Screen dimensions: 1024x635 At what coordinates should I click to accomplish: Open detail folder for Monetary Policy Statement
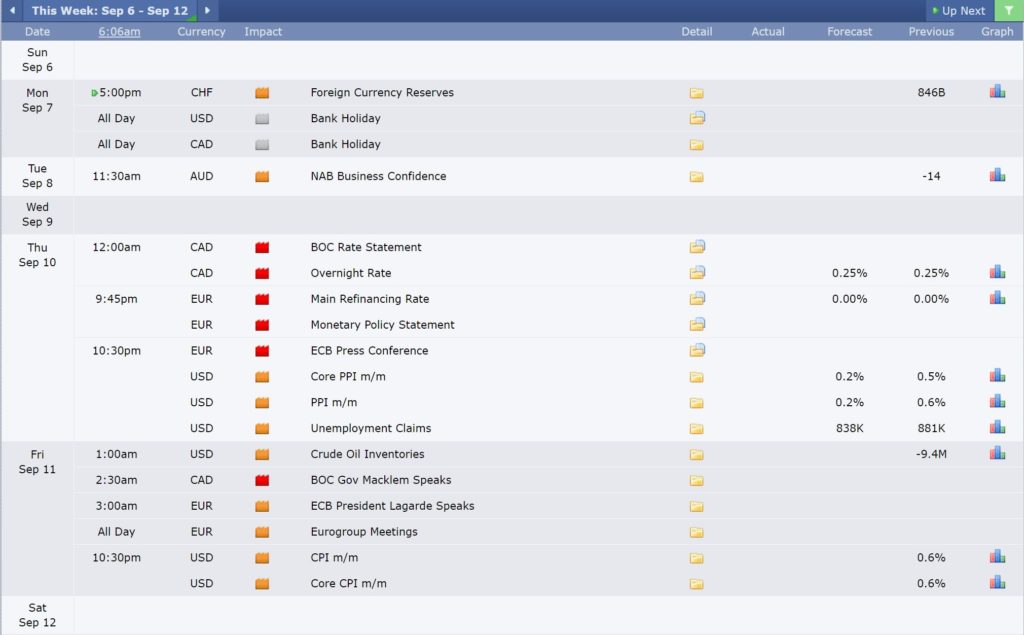697,325
